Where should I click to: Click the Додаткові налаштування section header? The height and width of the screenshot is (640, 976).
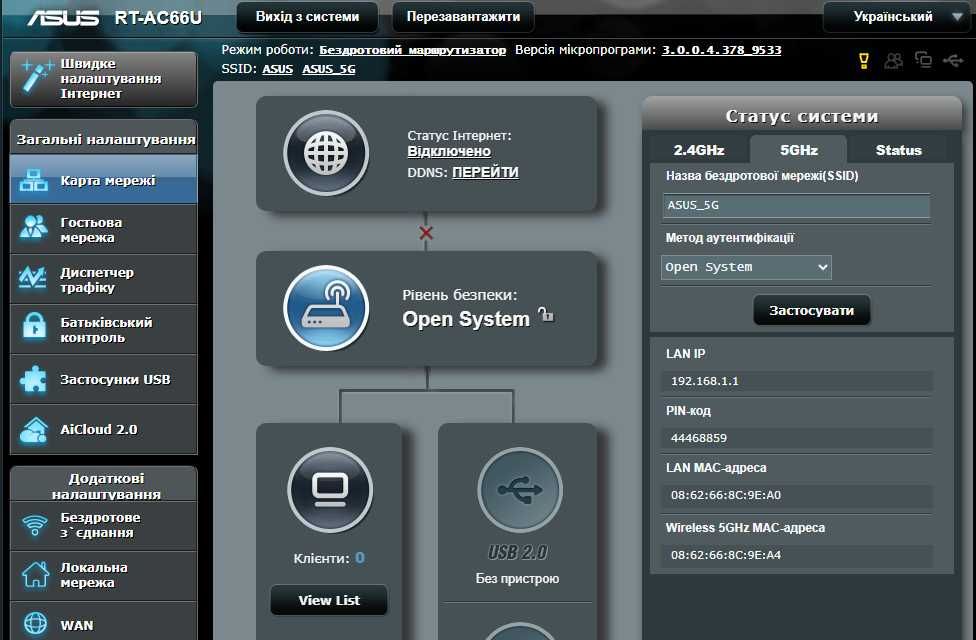pos(104,485)
